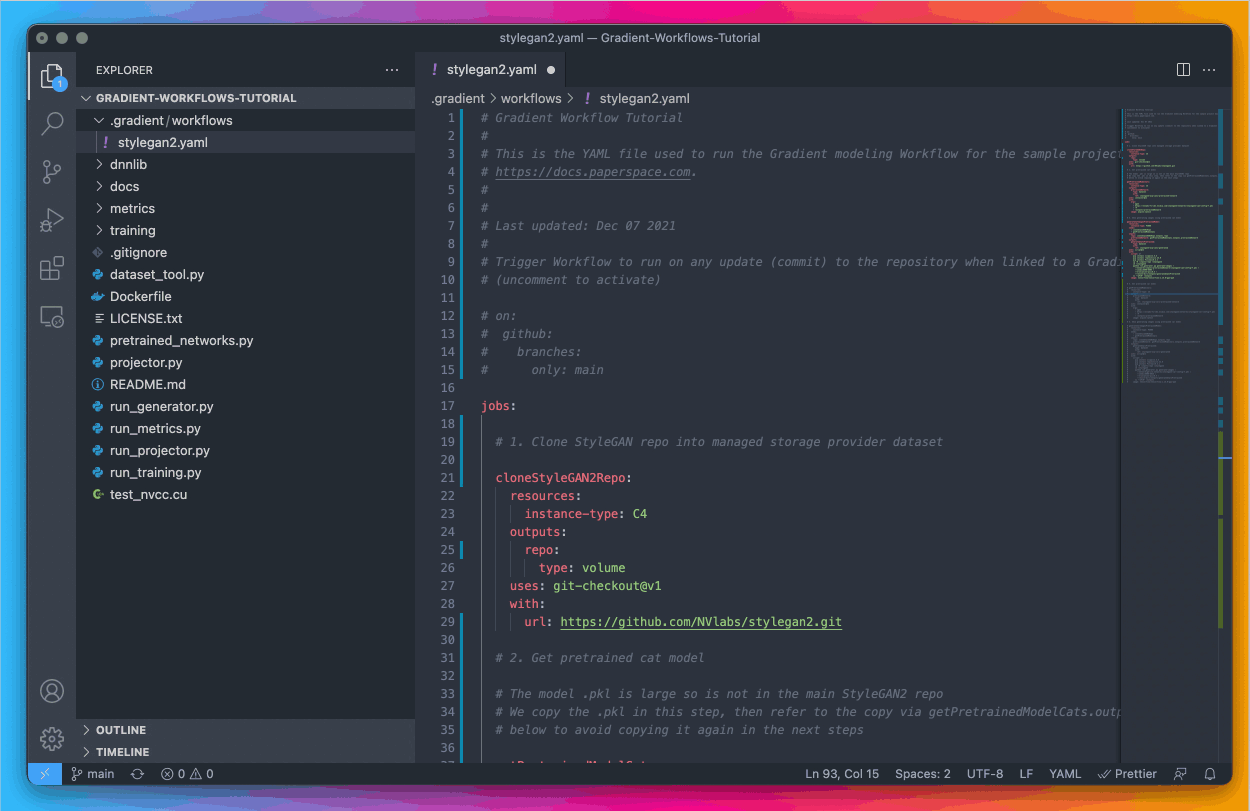This screenshot has width=1250, height=811.
Task: Open LICENSE.txt
Action: pos(246,318)
